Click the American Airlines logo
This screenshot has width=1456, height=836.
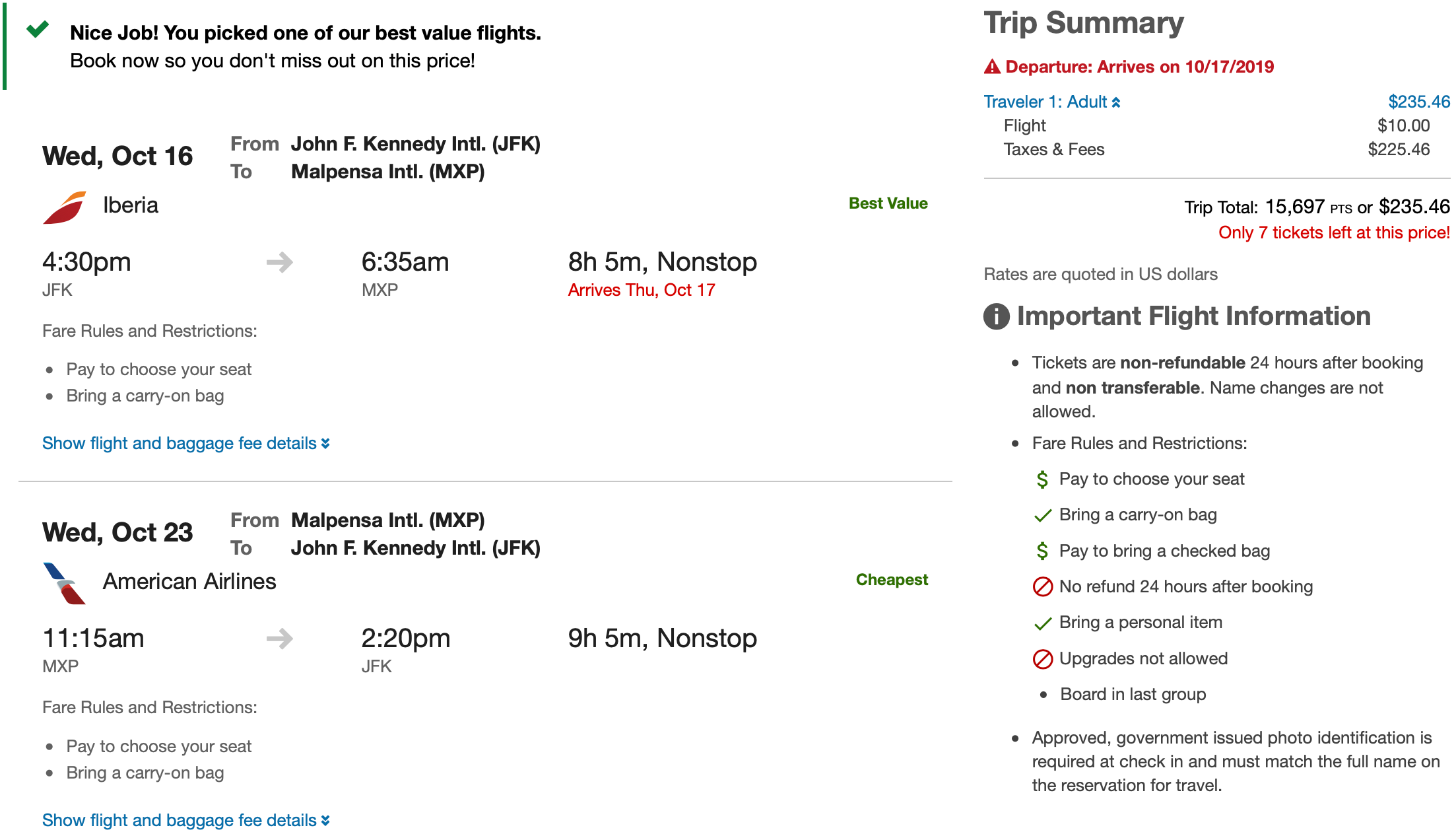(65, 583)
